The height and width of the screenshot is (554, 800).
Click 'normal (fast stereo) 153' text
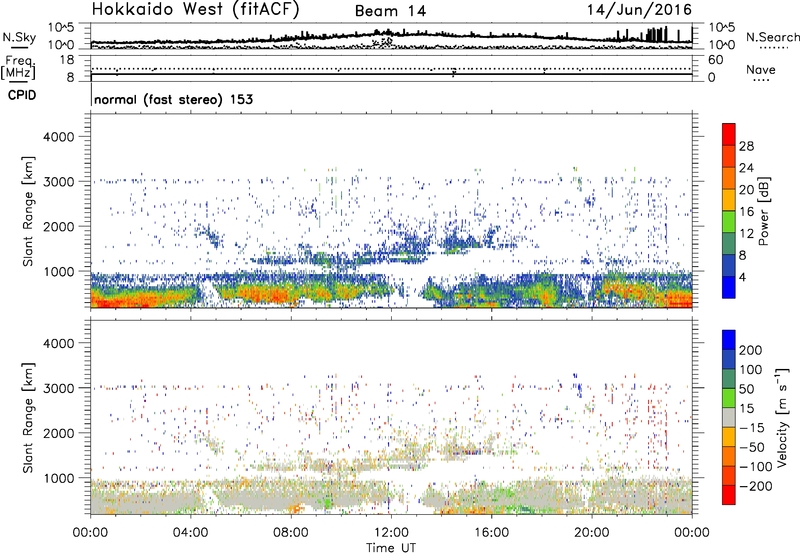coord(173,99)
